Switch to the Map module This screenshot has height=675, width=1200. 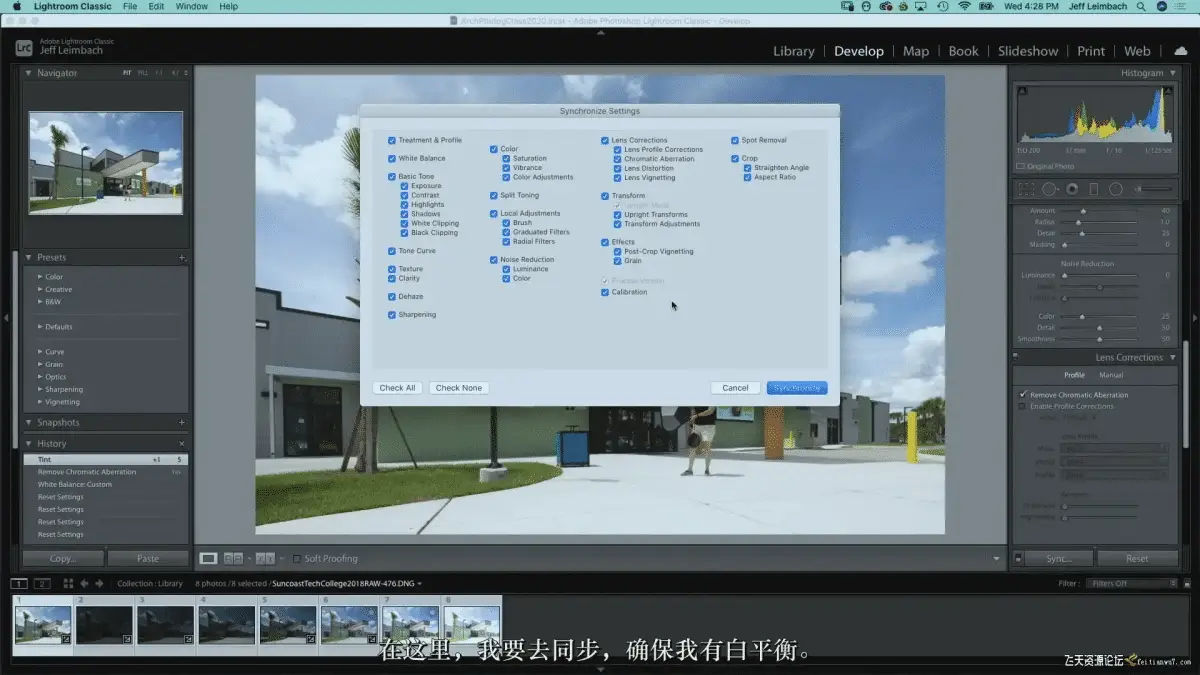tap(916, 51)
